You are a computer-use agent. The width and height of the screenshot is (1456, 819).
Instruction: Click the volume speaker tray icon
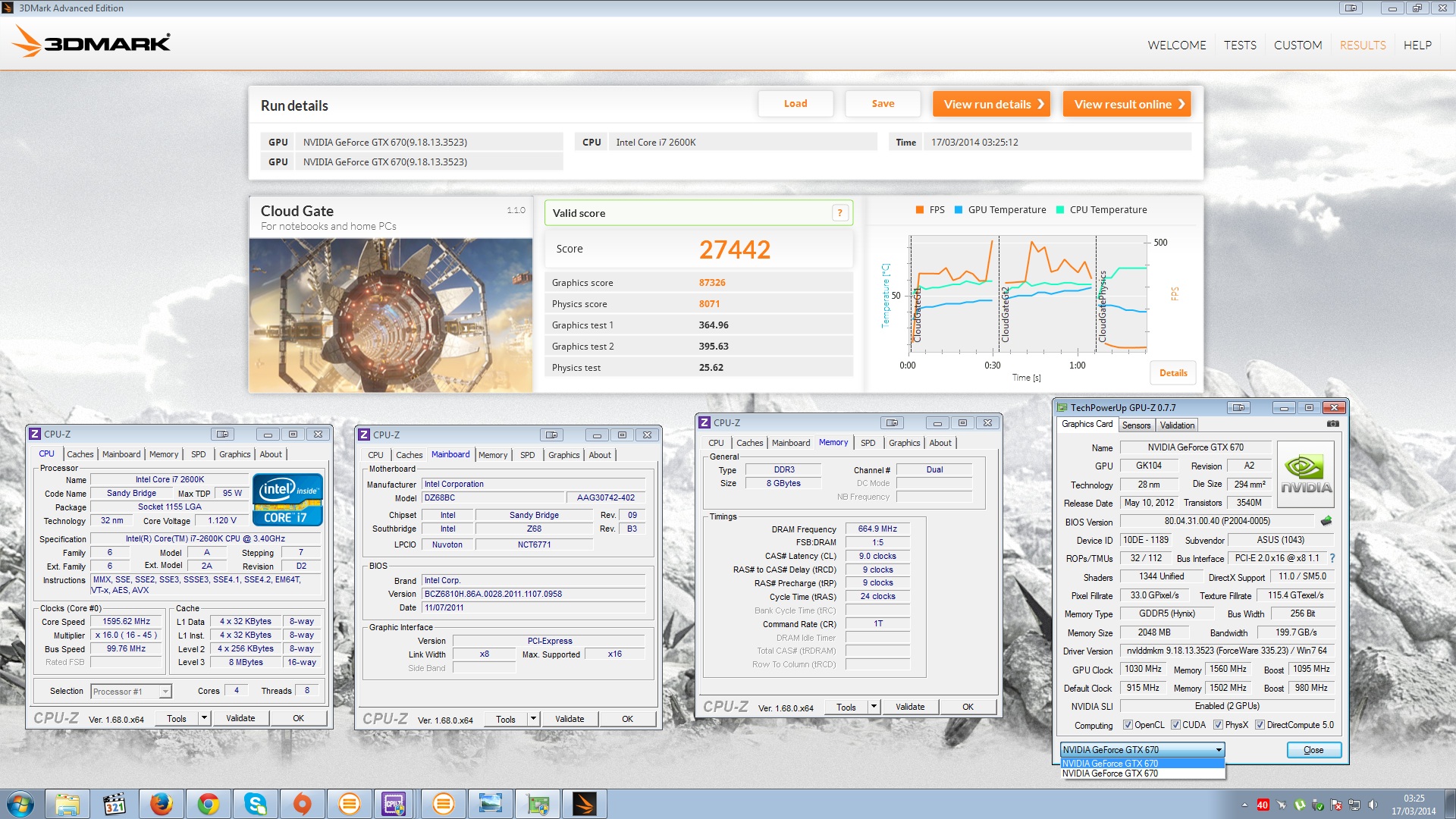tap(1373, 805)
